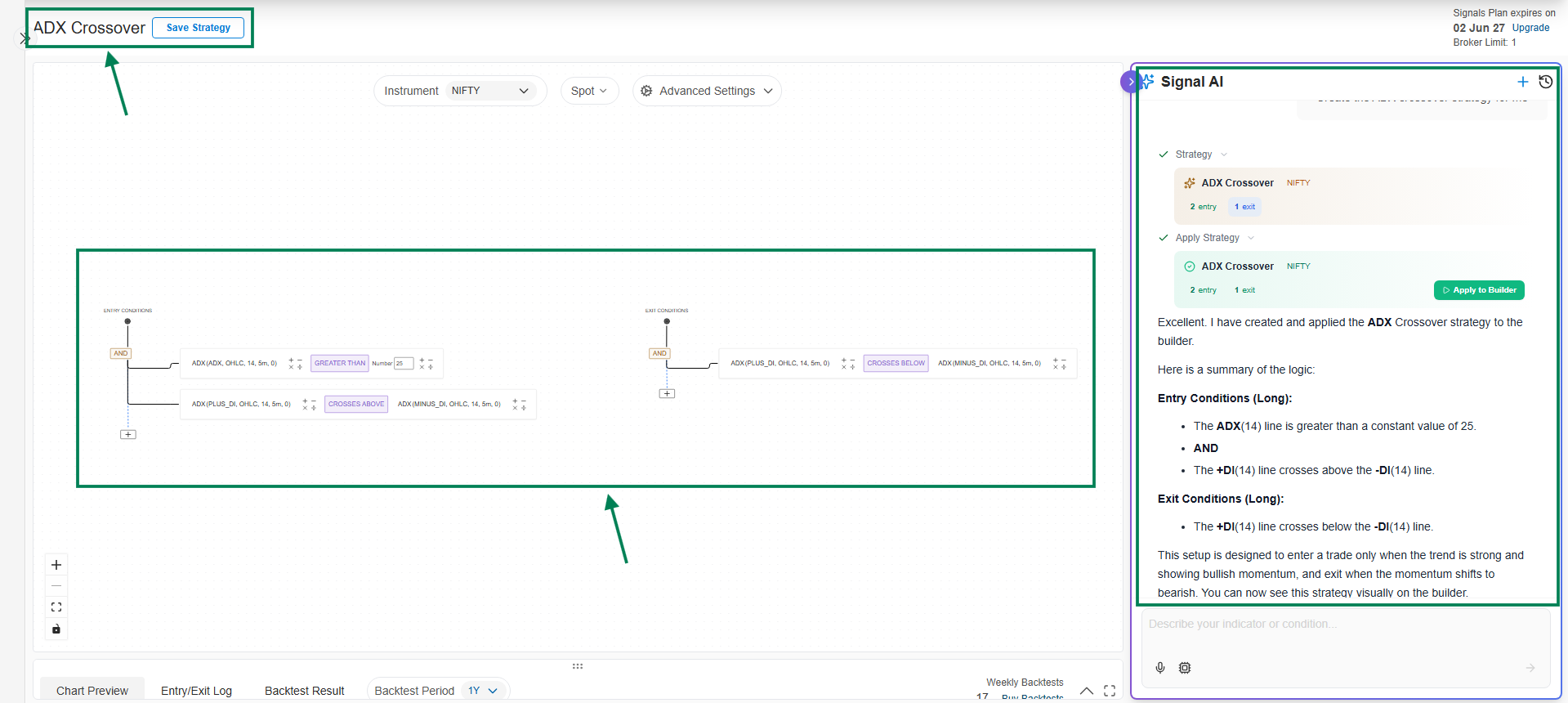Zoom in on the strategy canvas
This screenshot has width=1568, height=703.
coord(56,565)
